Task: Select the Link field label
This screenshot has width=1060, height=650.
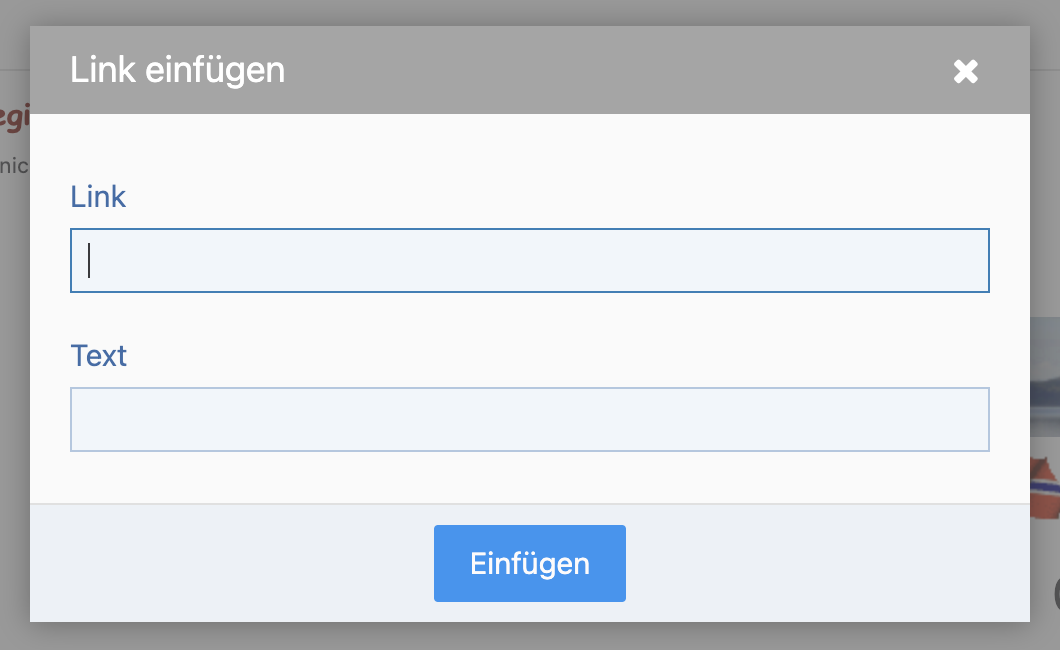Action: 98,197
